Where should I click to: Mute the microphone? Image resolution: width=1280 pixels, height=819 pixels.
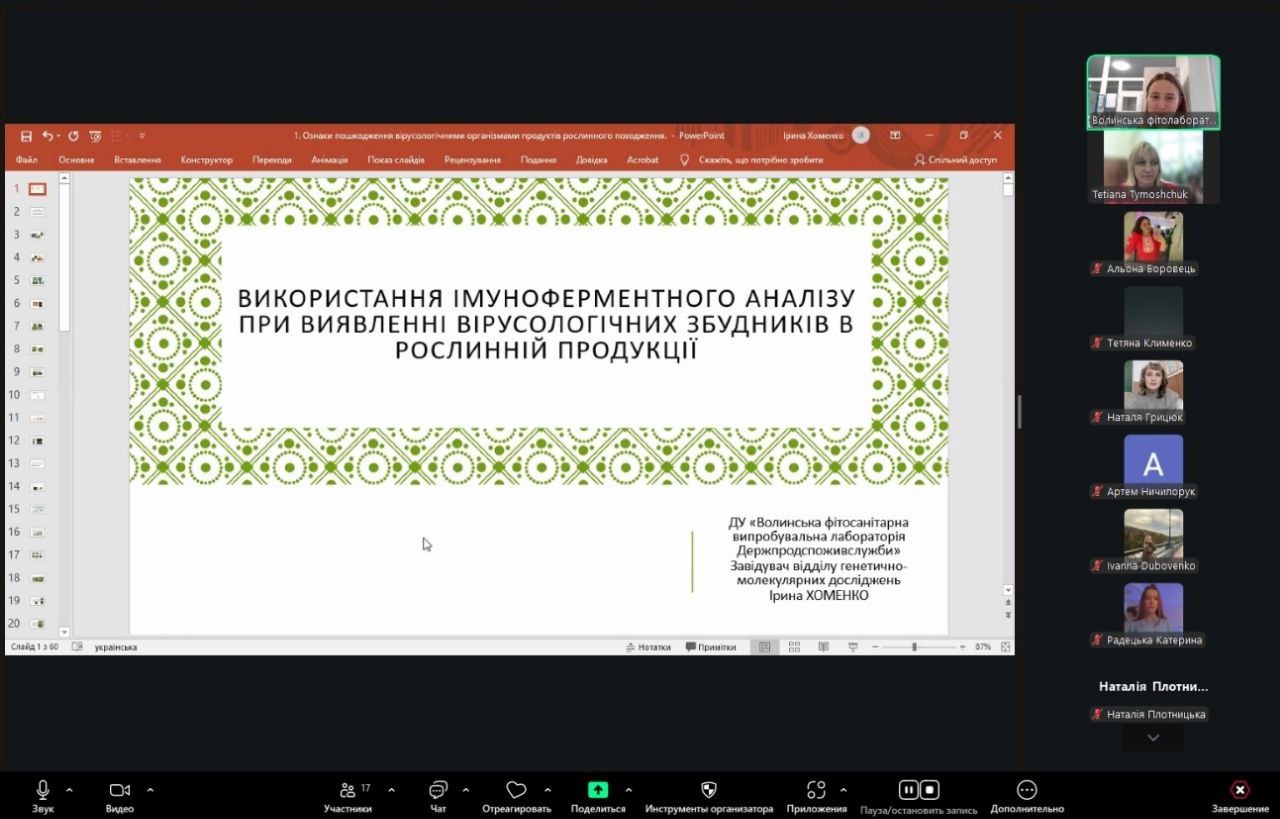pos(43,791)
